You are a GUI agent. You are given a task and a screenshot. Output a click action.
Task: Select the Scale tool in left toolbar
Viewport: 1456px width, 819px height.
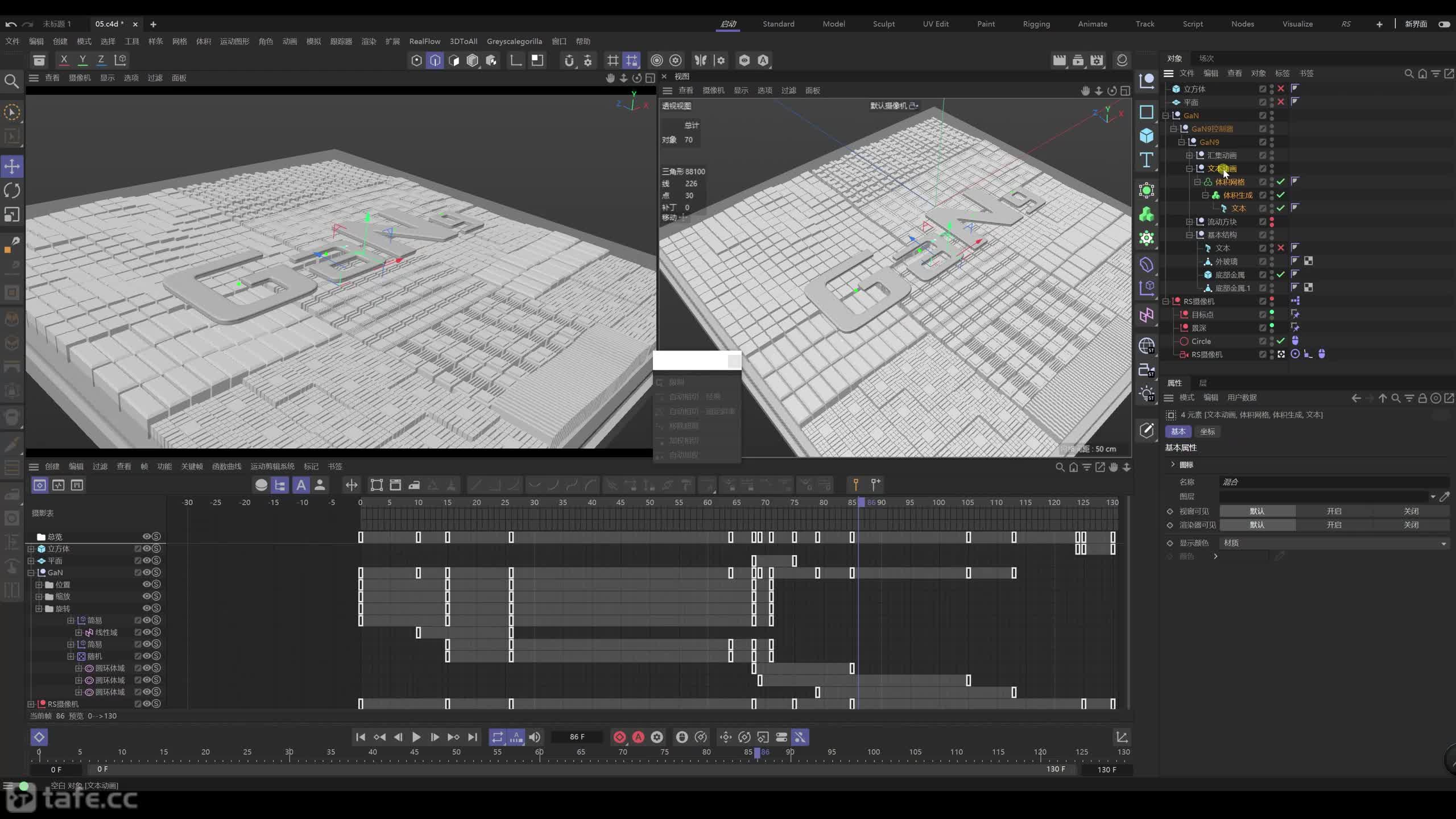[12, 214]
